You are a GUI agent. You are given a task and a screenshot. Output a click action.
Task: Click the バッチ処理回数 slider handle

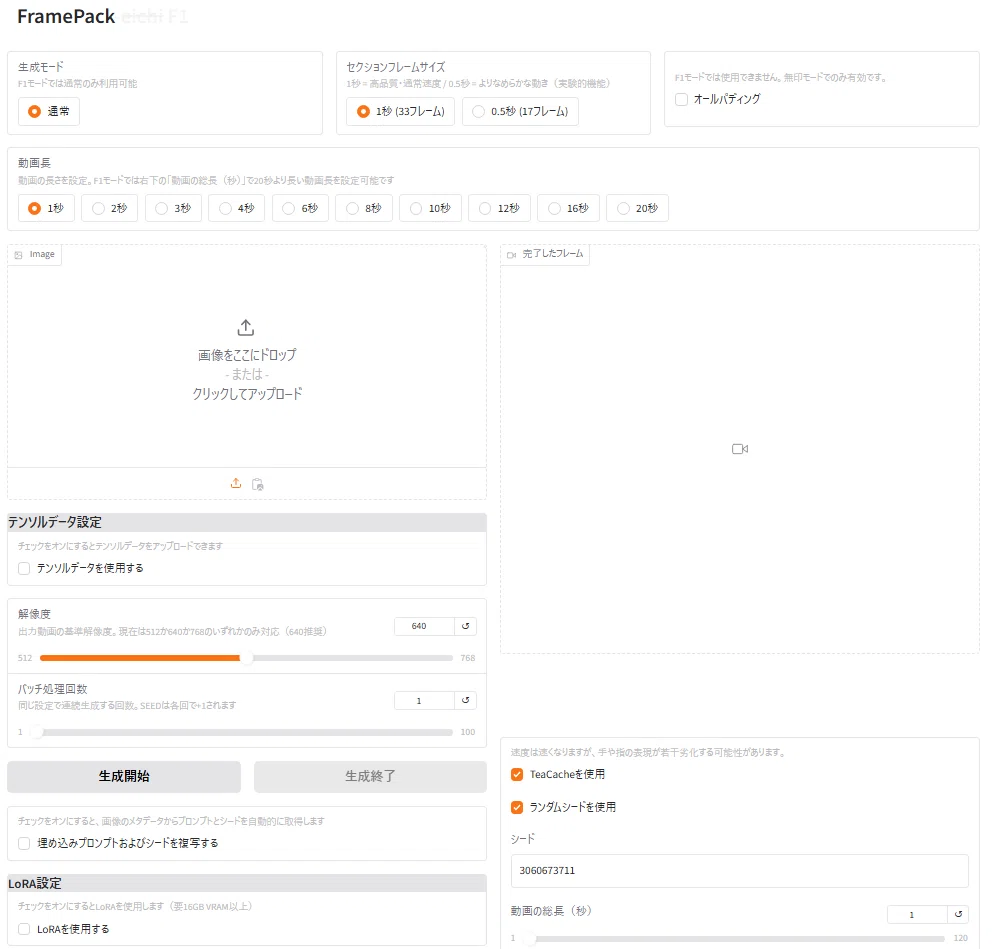[x=38, y=732]
